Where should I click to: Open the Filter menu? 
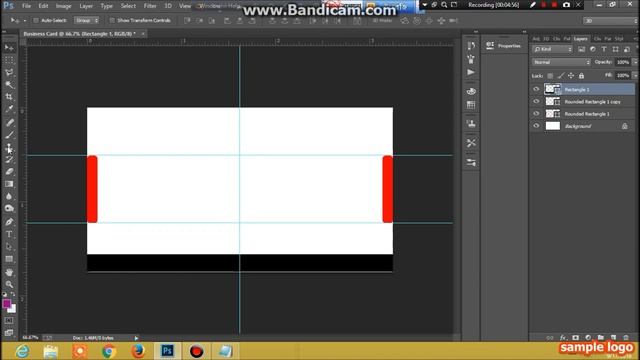coord(150,6)
